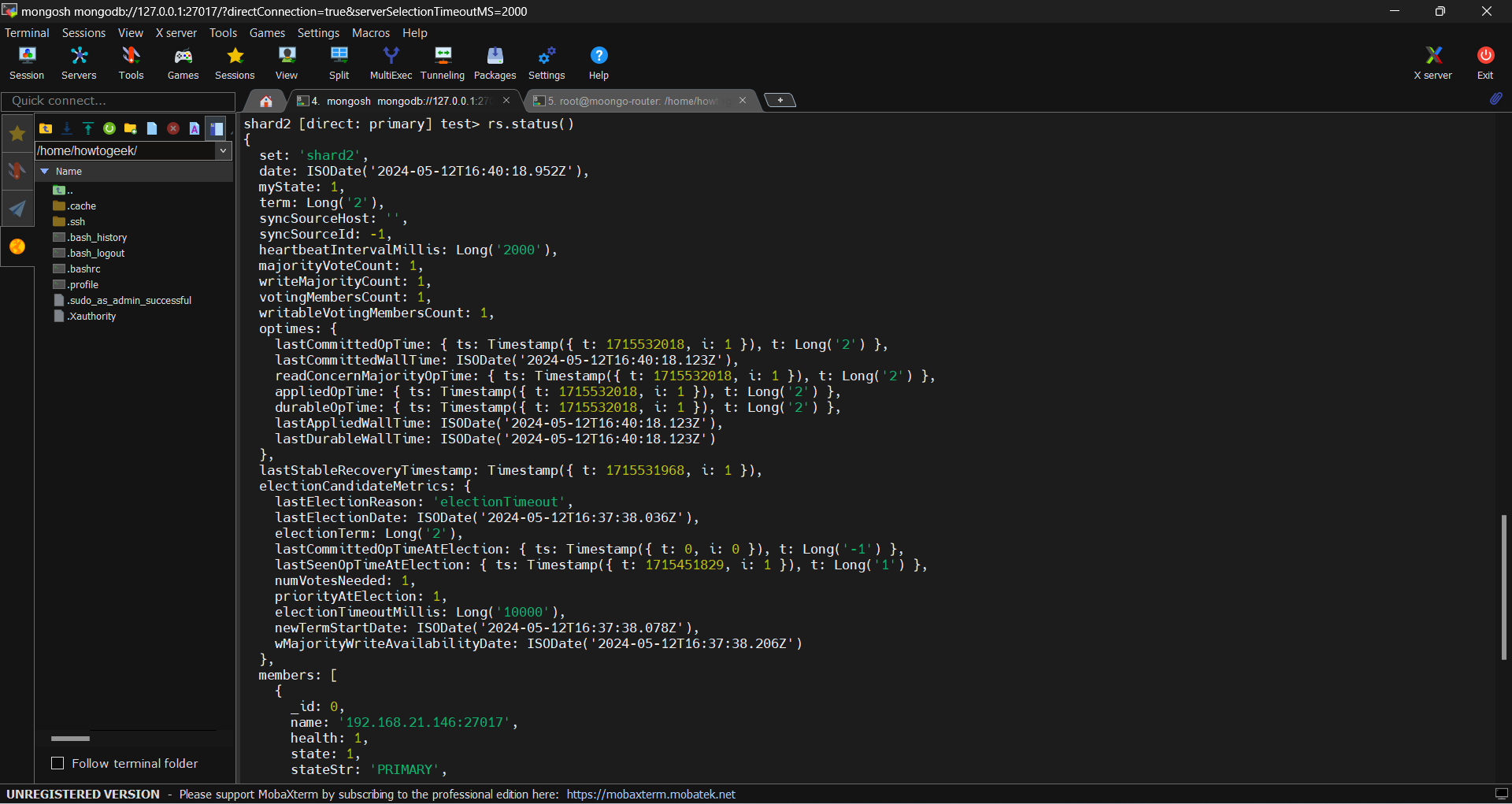1512x804 pixels.
Task: Delete selected files with red X icon
Action: pyautogui.click(x=173, y=128)
